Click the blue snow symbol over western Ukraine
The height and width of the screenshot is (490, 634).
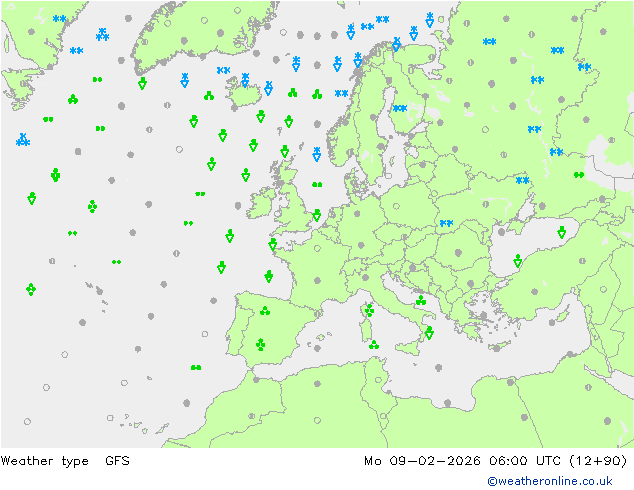(446, 223)
